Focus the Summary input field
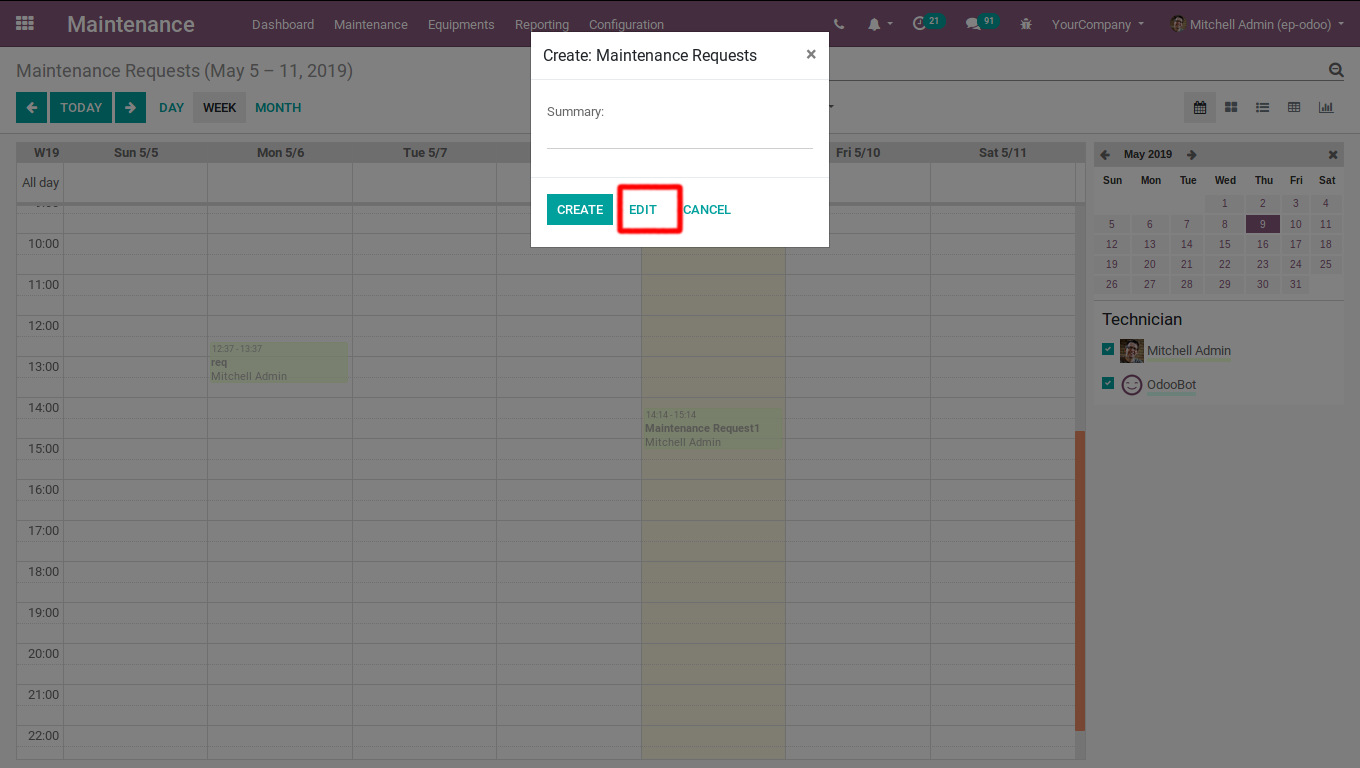1360x768 pixels. tap(680, 136)
